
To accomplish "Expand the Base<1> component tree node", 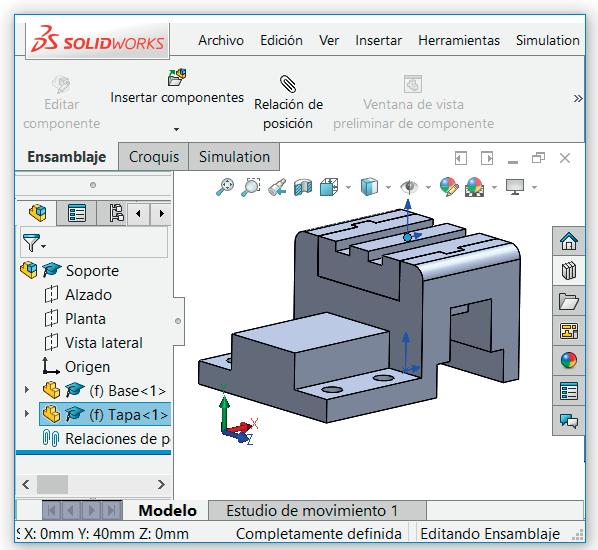I will click(27, 390).
